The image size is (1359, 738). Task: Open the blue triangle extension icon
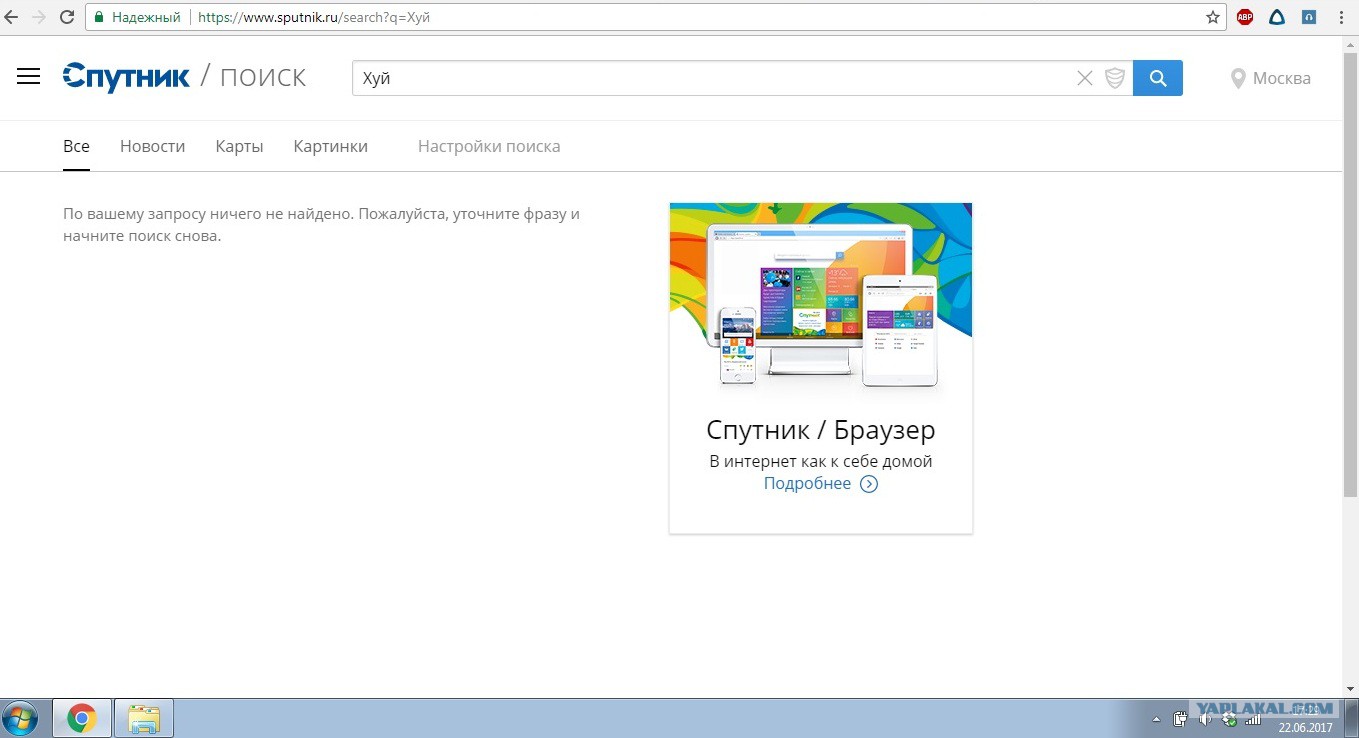(x=1277, y=17)
